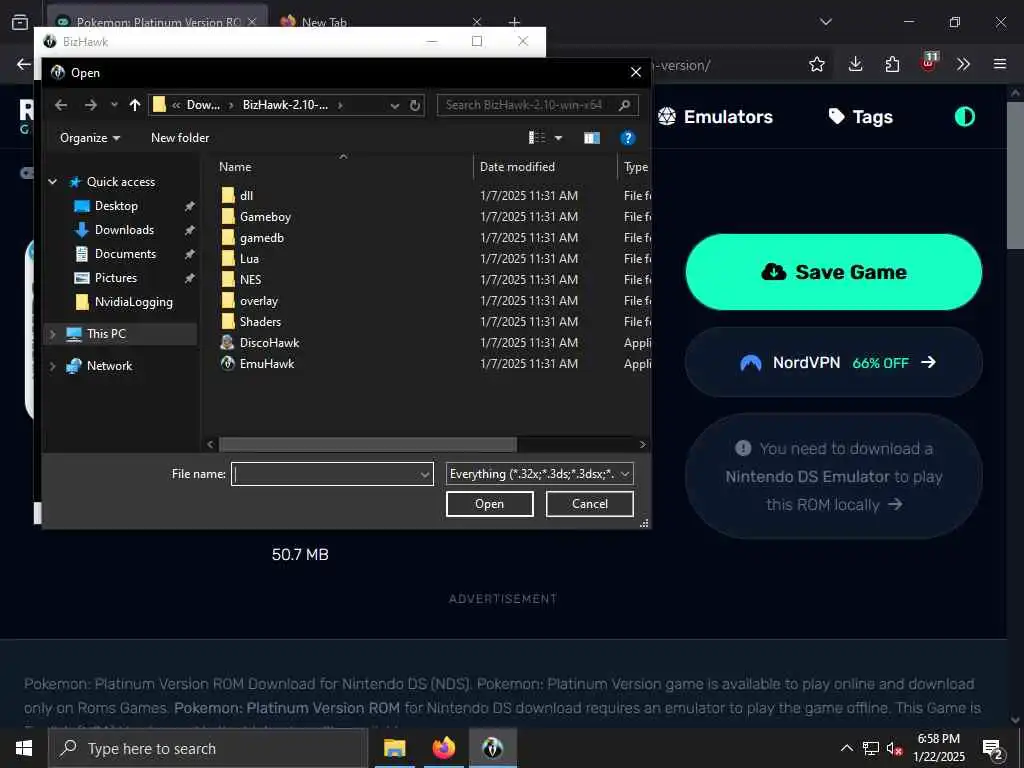This screenshot has height=768, width=1024.
Task: Change the view layout icon
Action: tap(537, 138)
